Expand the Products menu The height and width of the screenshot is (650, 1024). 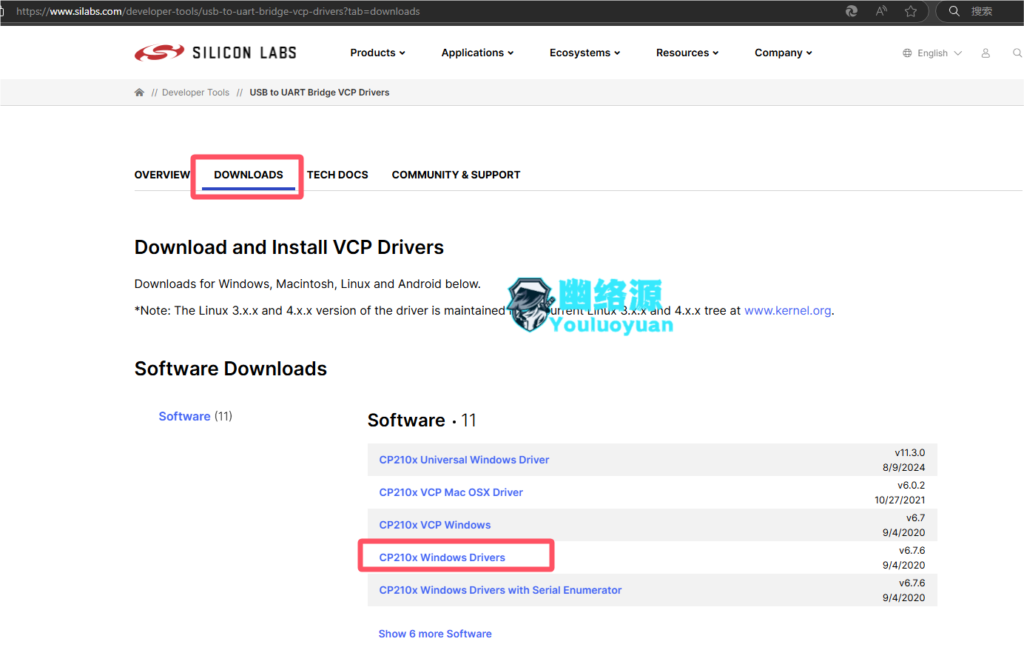pyautogui.click(x=377, y=52)
